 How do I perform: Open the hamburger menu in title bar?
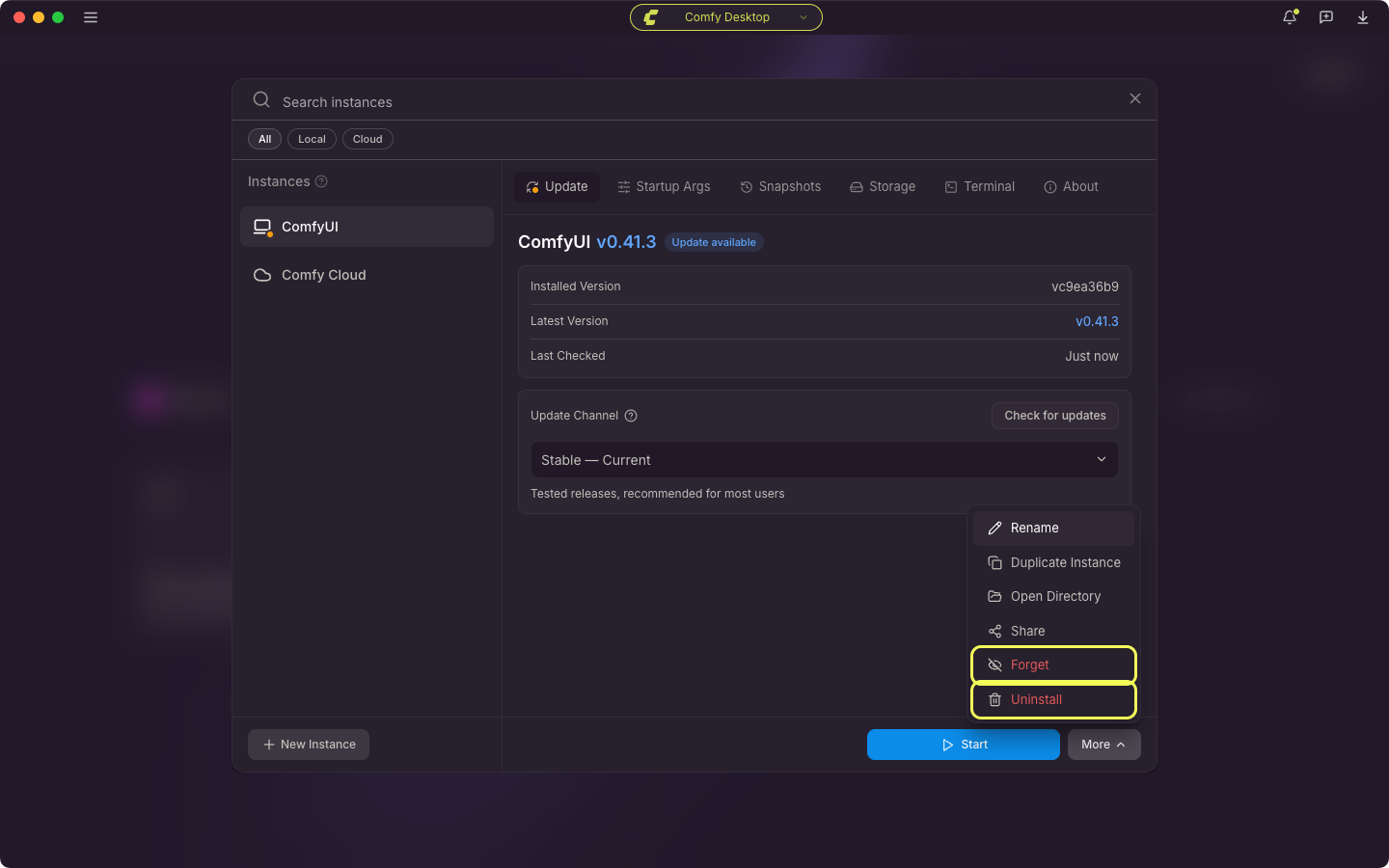click(91, 17)
